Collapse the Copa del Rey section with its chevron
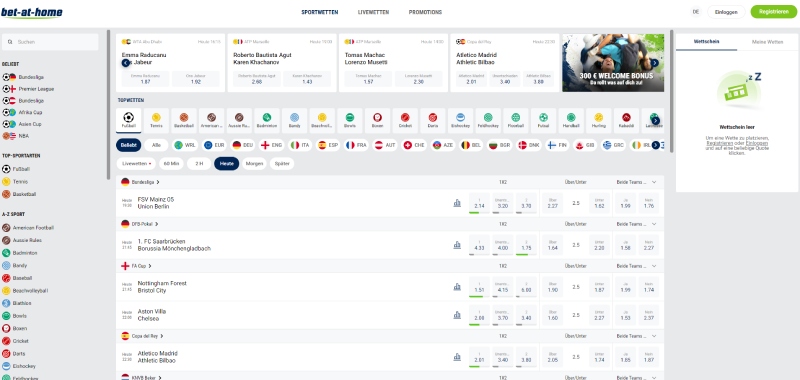 (654, 336)
